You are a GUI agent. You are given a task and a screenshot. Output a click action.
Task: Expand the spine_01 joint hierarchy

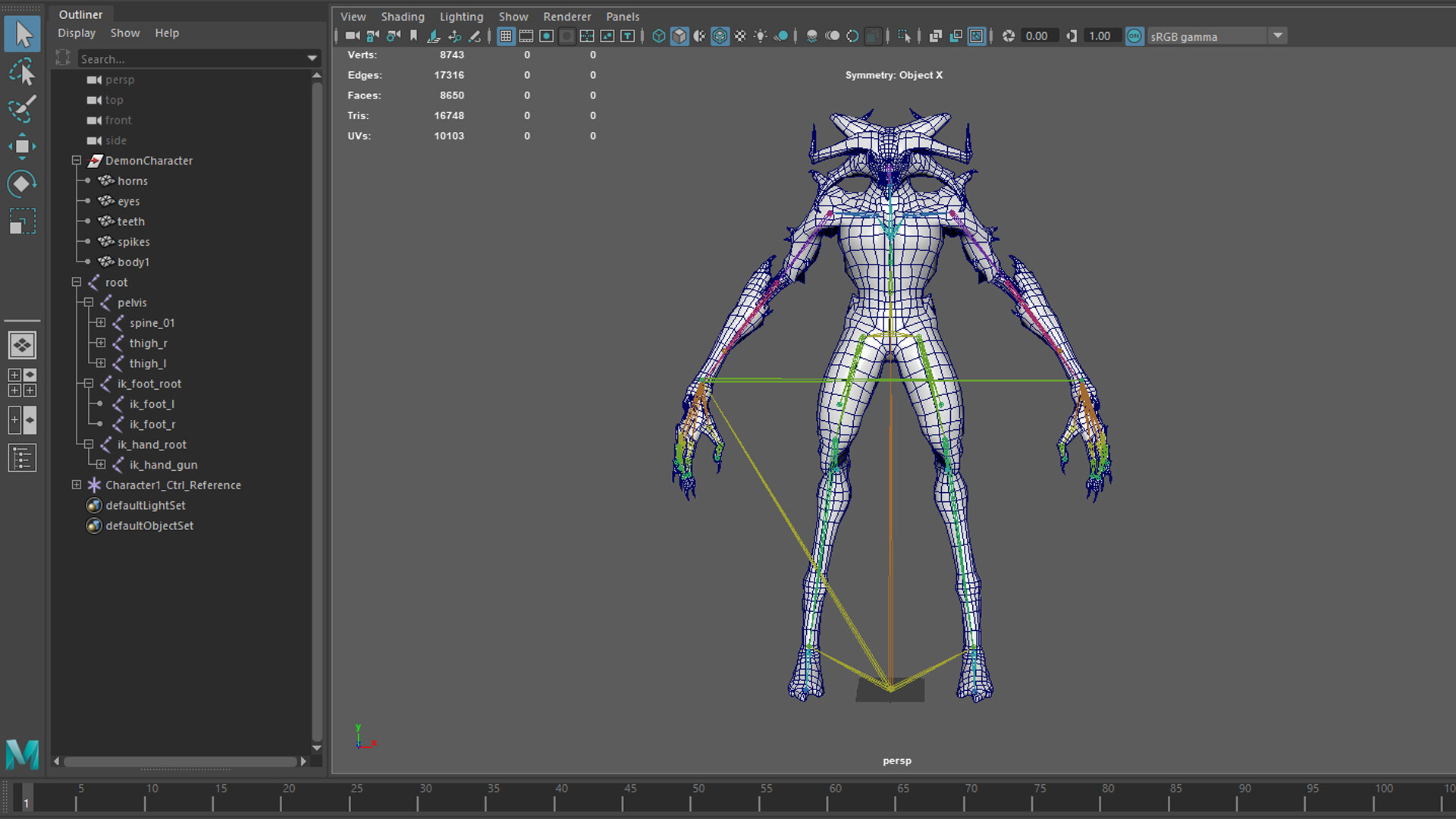coord(101,322)
